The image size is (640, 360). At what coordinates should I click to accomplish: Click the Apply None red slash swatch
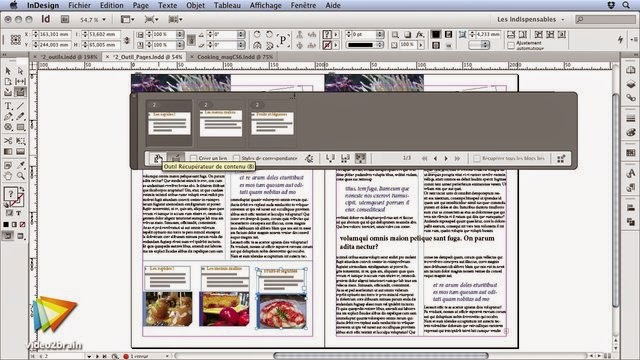22,224
